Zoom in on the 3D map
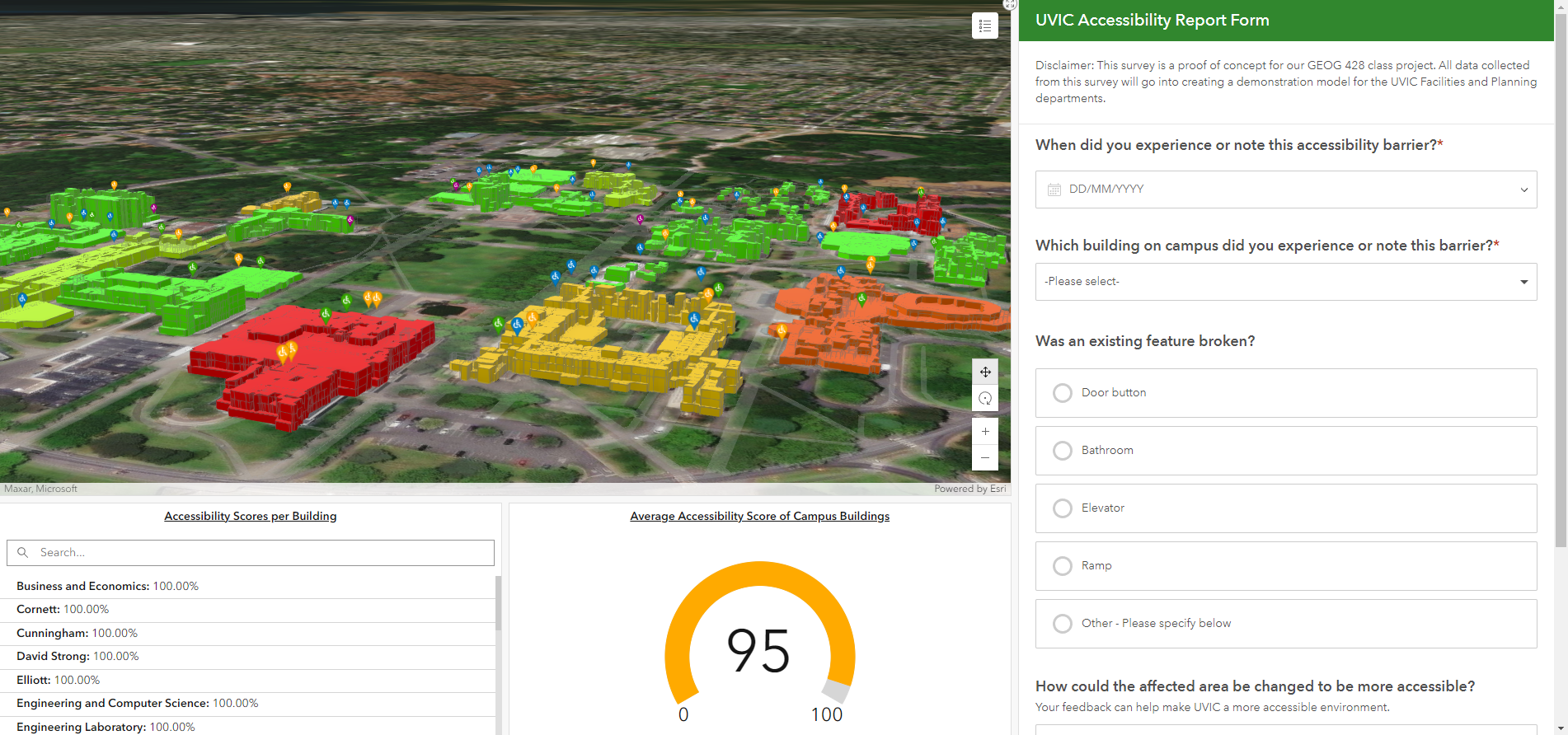The width and height of the screenshot is (1568, 735). tap(985, 431)
